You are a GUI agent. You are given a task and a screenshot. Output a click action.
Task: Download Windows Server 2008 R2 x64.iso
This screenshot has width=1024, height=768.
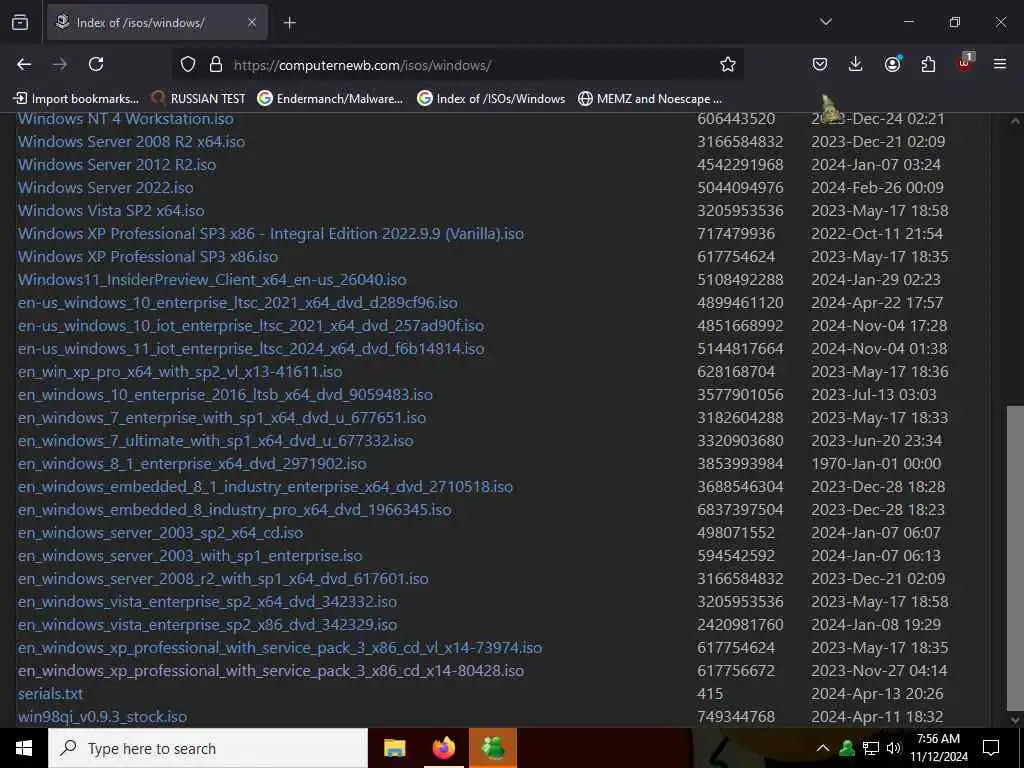[131, 142]
